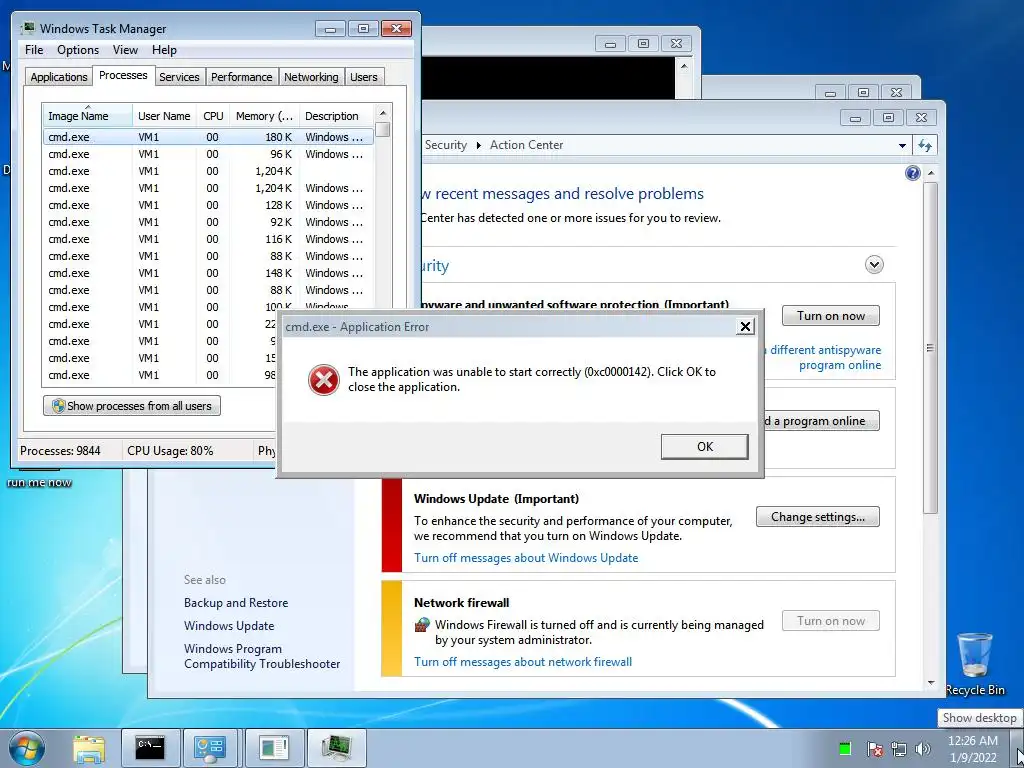Expand the breadcrumb arrow before Action Center
The height and width of the screenshot is (768, 1024).
tap(478, 146)
